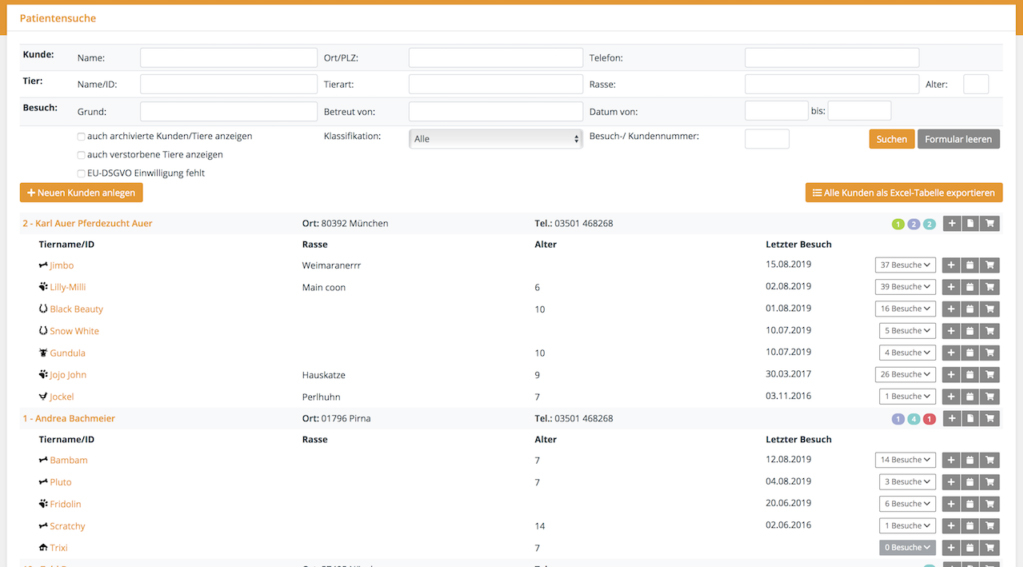Click the plus icon in Jimbo's row
This screenshot has height=568, width=1023.
pos(951,265)
